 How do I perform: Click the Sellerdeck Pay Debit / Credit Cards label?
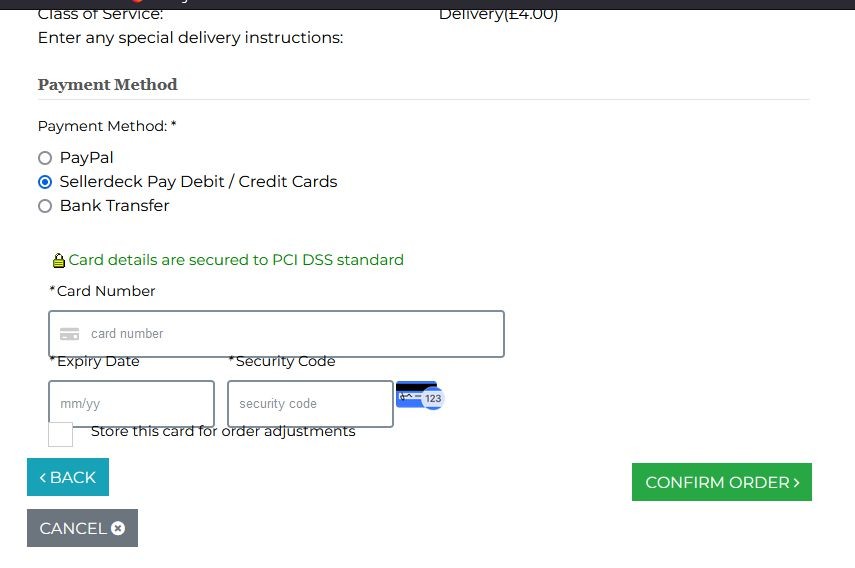tap(198, 182)
